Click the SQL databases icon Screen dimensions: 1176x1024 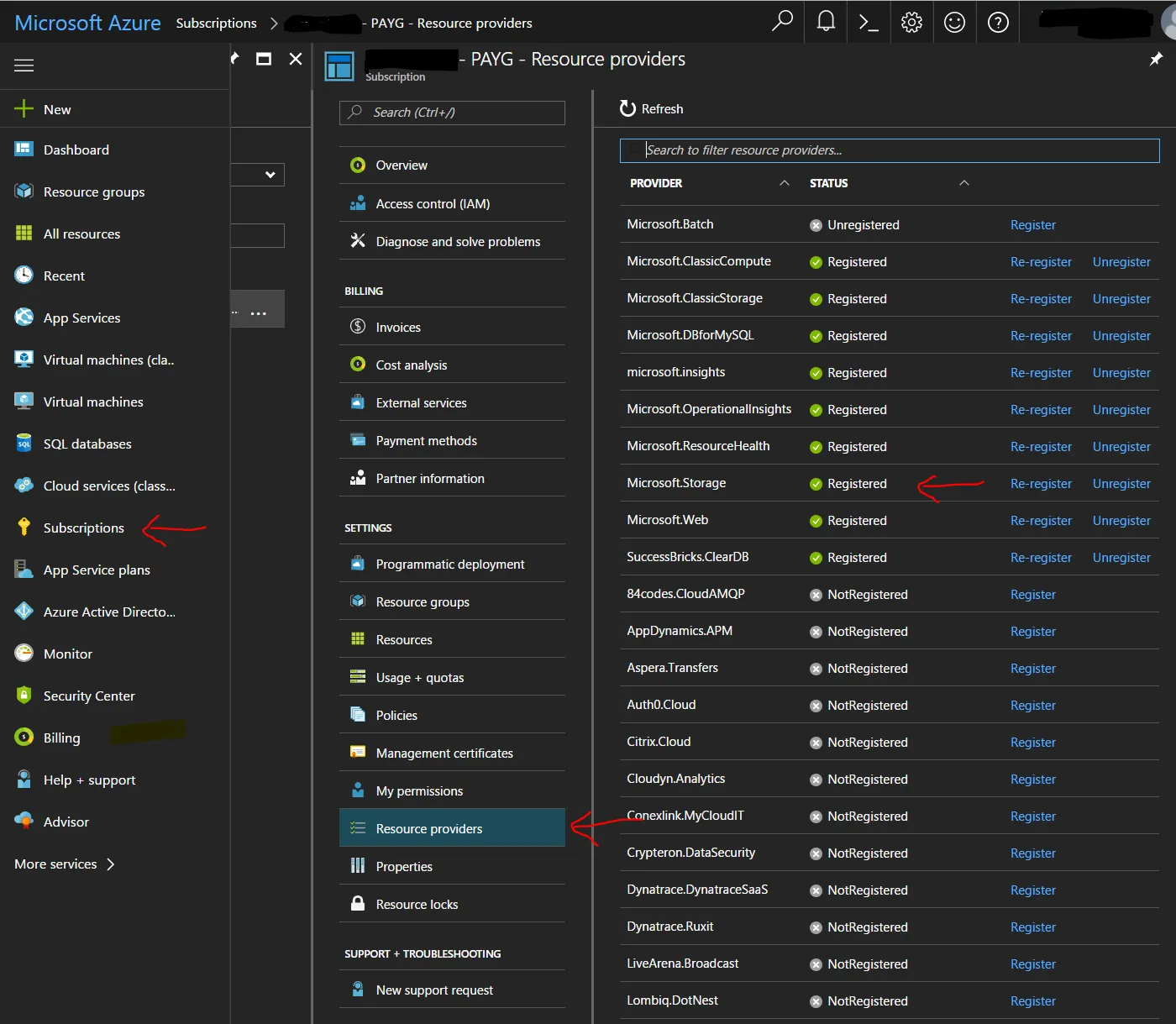(x=24, y=444)
